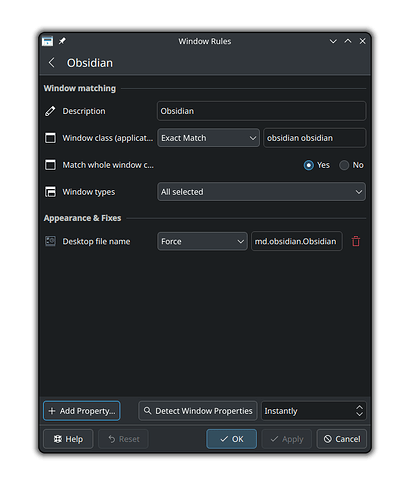Select No for match whole window class

click(344, 165)
